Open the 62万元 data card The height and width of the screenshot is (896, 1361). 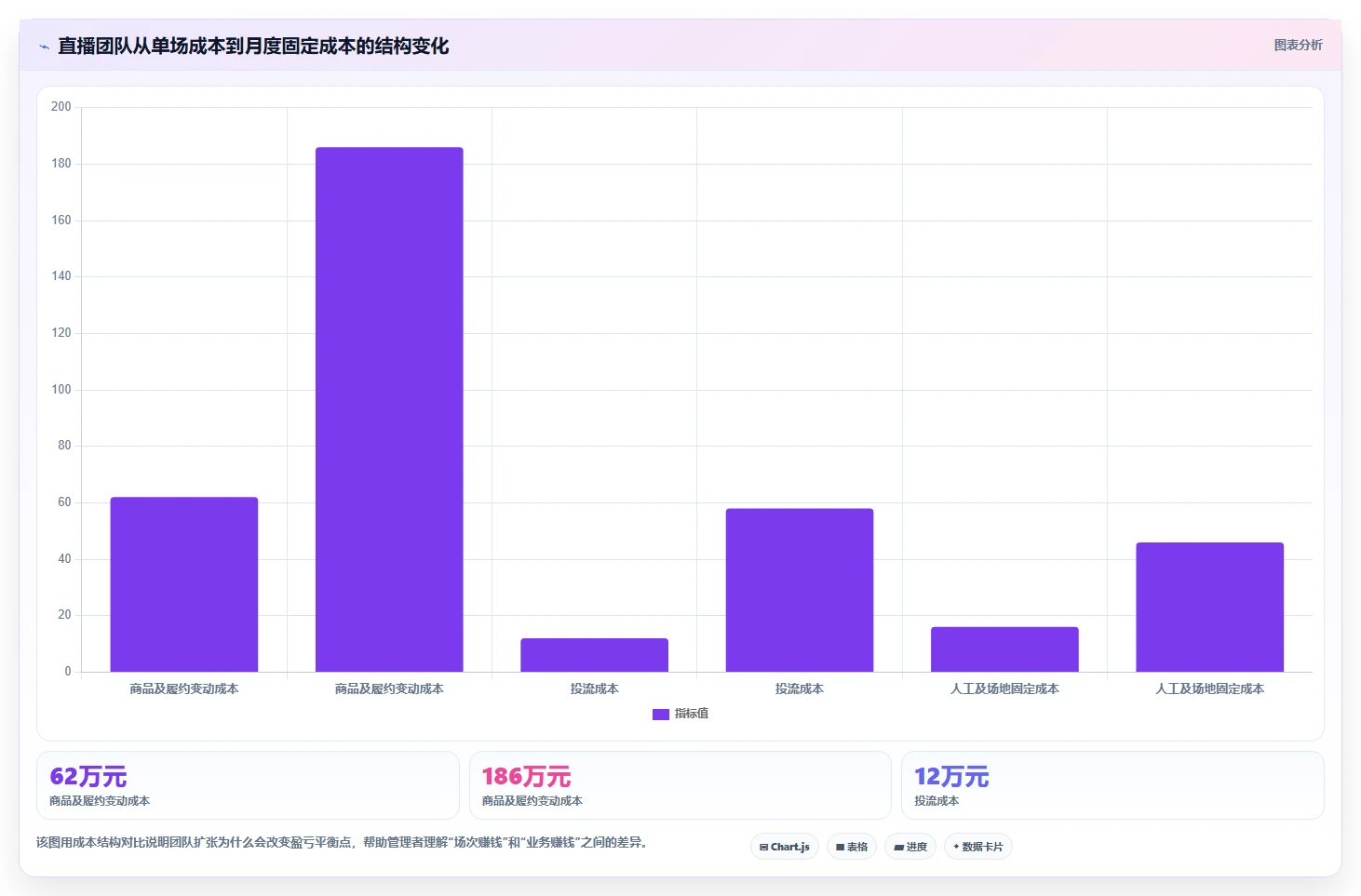tap(248, 785)
